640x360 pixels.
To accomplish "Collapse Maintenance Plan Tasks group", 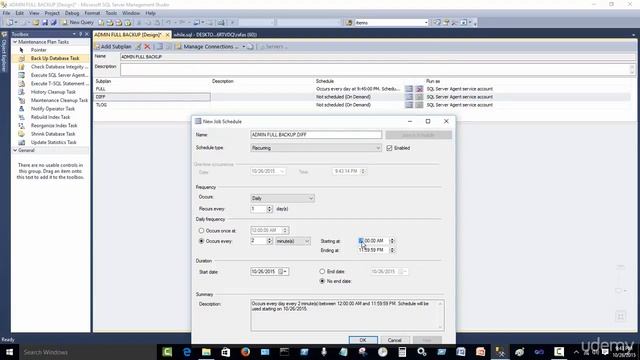I will (15, 42).
